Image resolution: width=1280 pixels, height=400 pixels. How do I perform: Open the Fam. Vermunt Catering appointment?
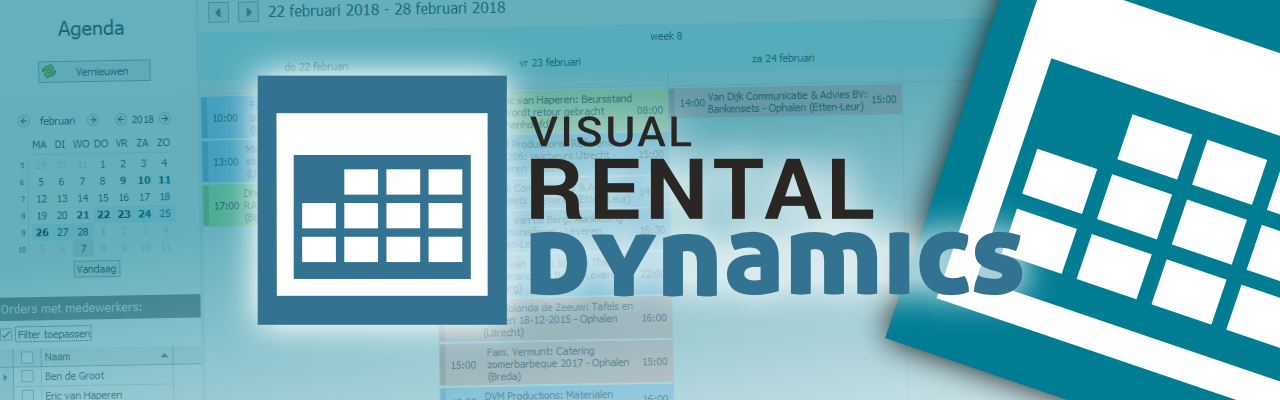(556, 364)
